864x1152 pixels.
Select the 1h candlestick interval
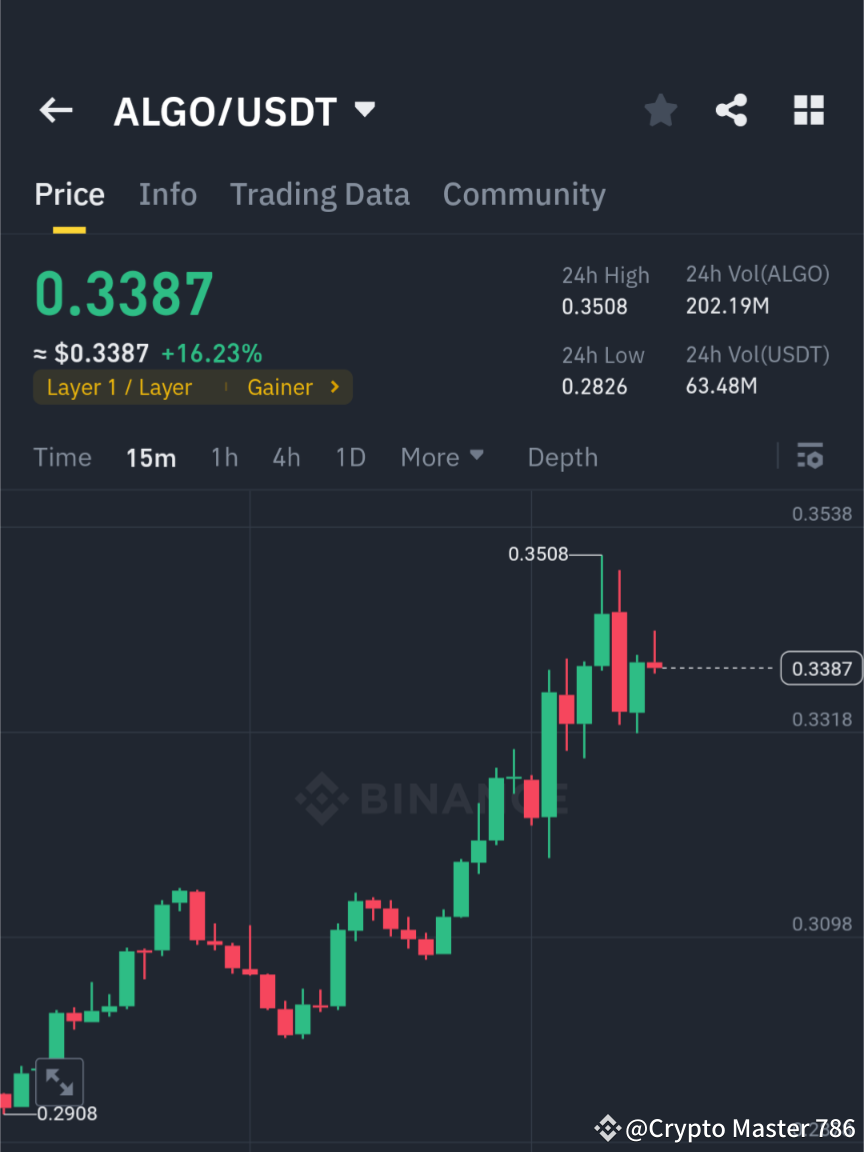[x=224, y=456]
